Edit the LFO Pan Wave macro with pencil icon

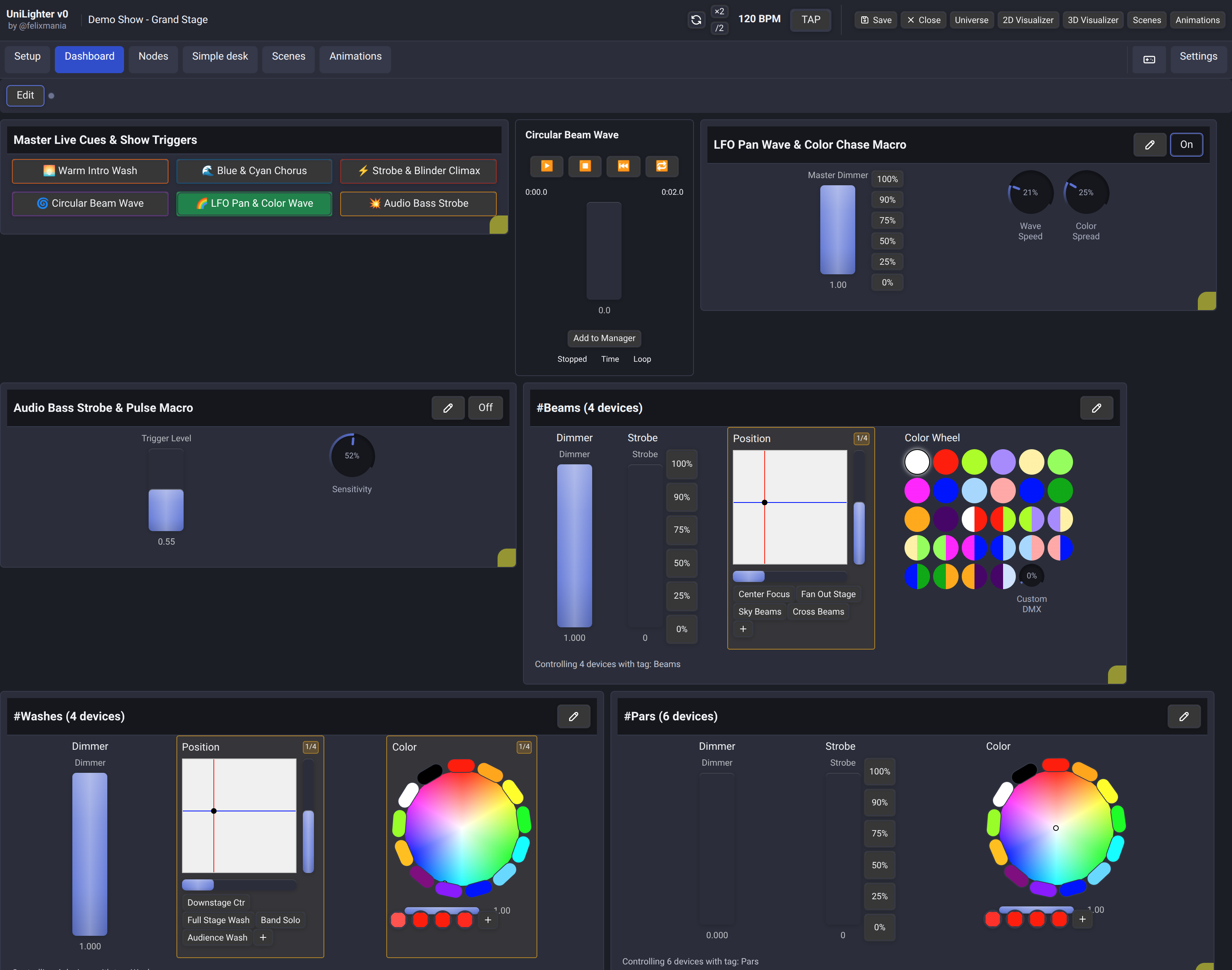click(x=1150, y=145)
